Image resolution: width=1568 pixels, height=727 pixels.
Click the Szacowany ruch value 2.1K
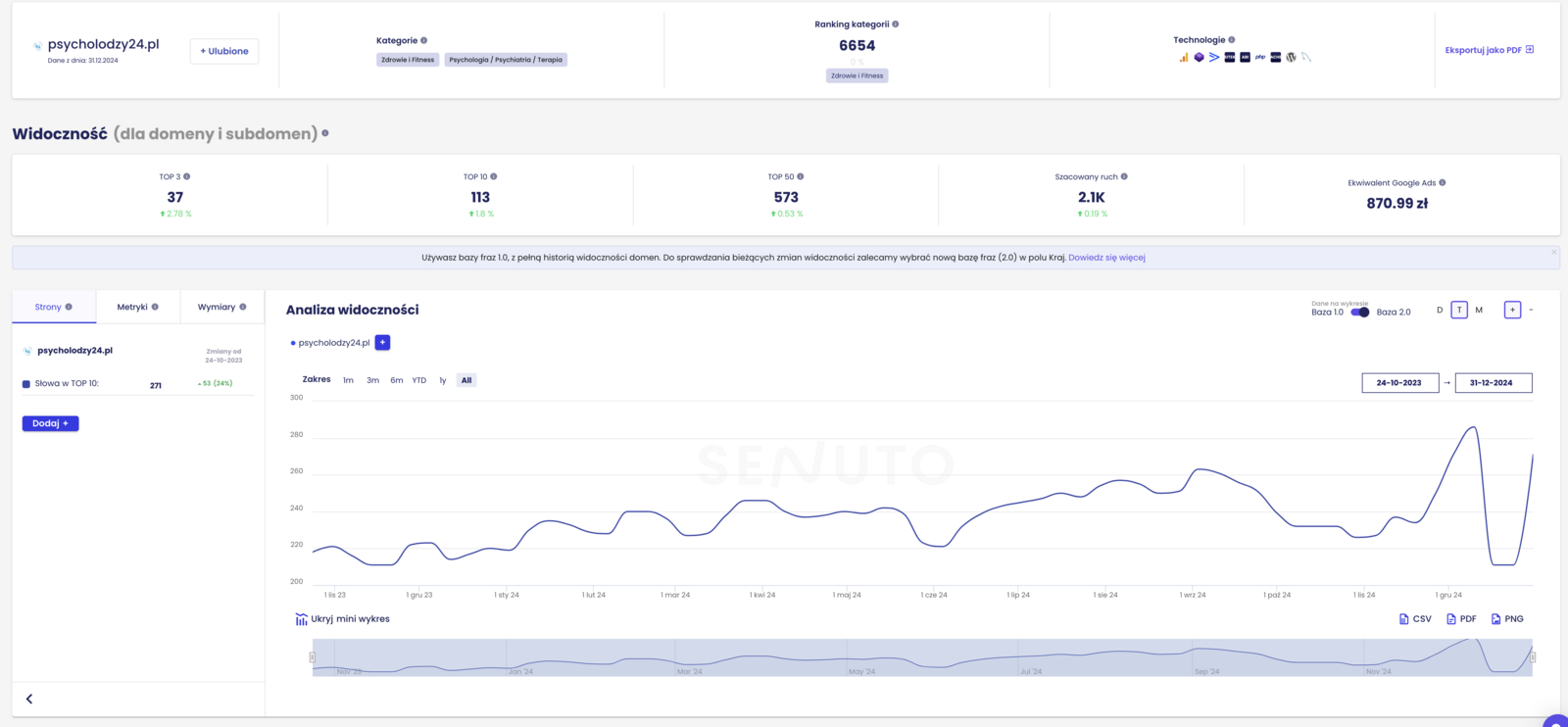[1092, 197]
